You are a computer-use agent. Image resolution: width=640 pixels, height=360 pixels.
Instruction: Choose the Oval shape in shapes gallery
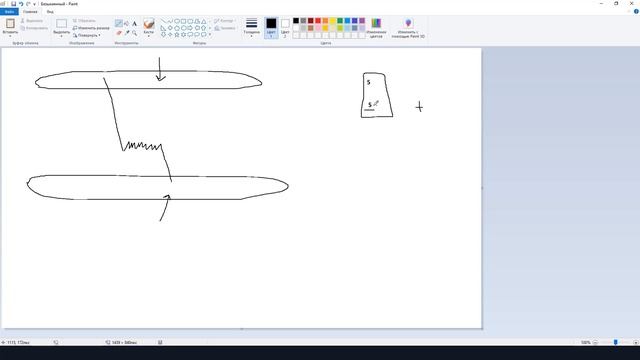click(x=177, y=21)
